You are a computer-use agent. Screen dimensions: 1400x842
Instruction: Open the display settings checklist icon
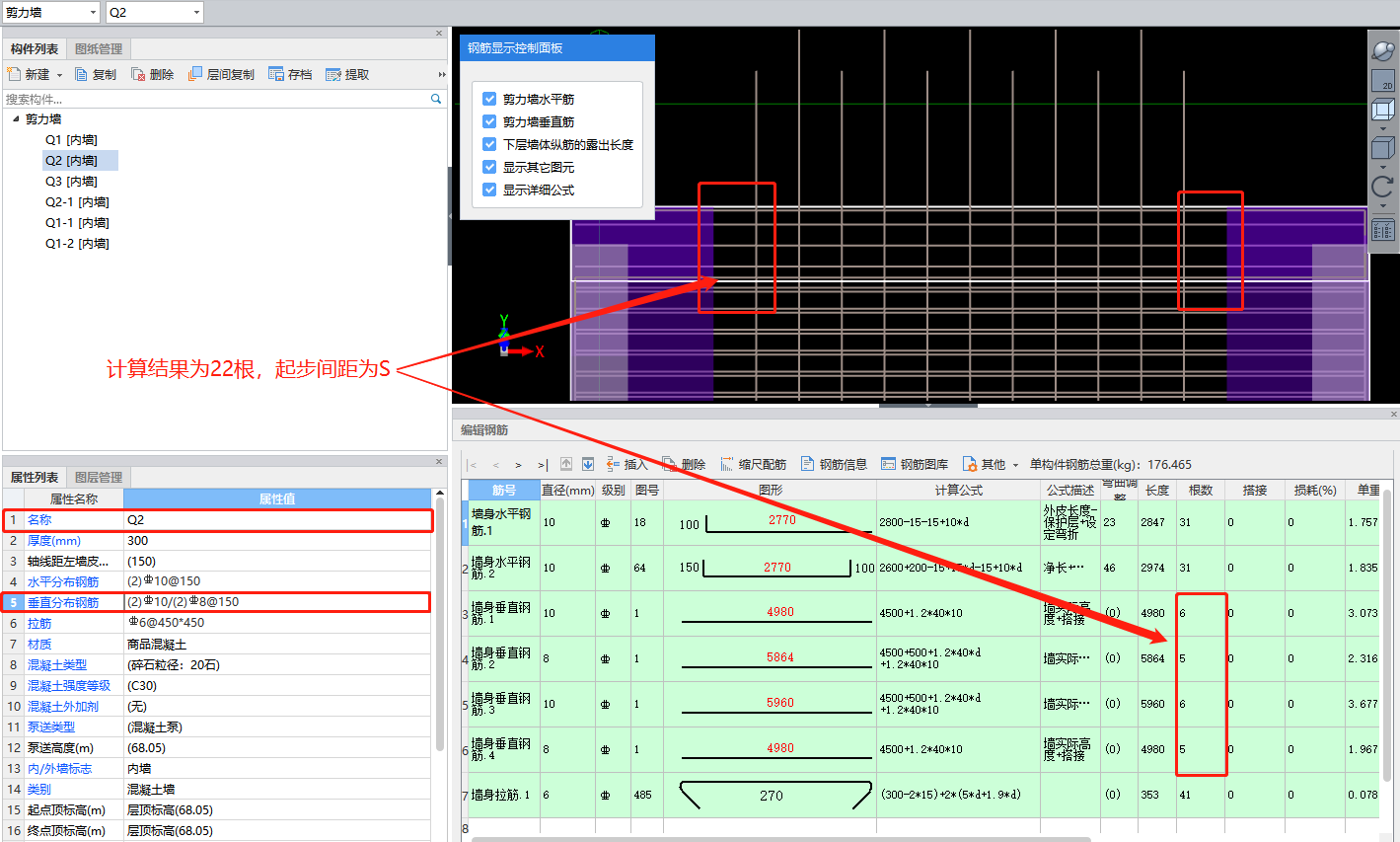coord(1383,229)
